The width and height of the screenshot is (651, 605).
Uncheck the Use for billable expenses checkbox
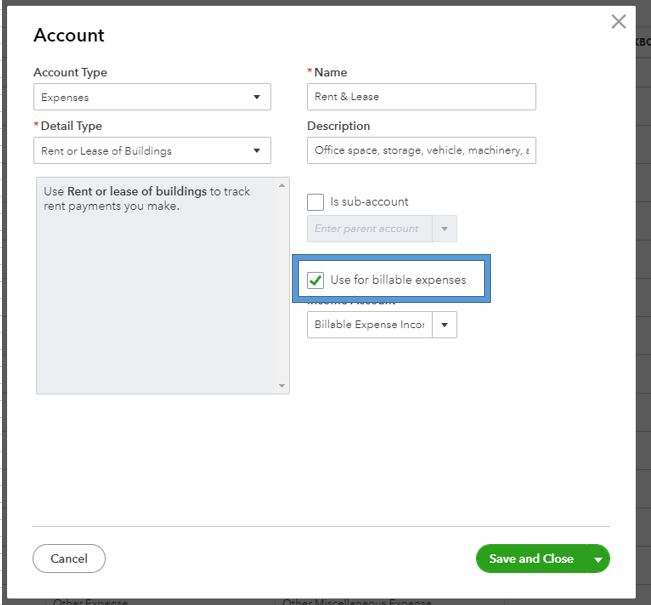pyautogui.click(x=316, y=280)
